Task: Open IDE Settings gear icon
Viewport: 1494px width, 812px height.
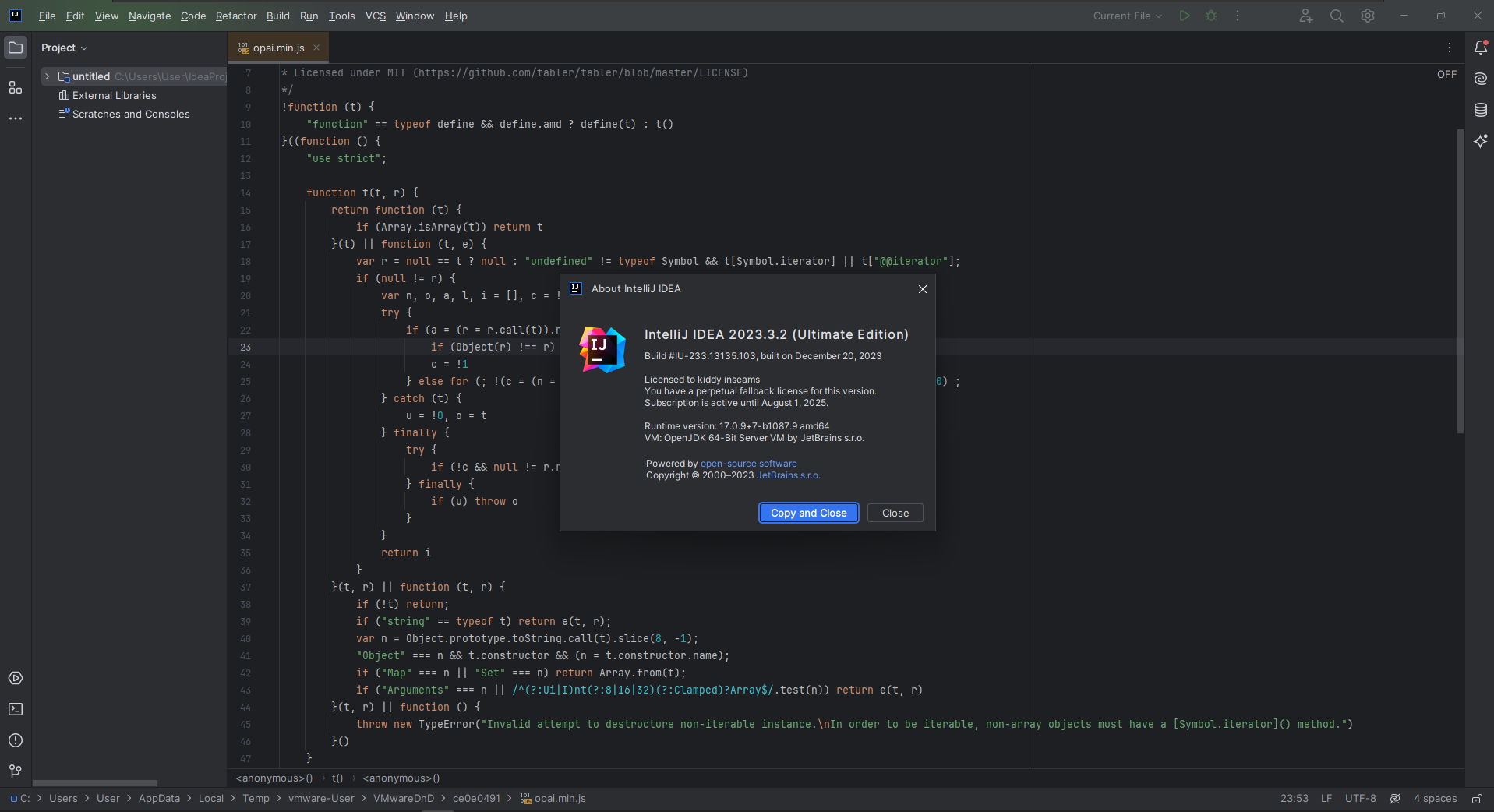Action: pyautogui.click(x=1368, y=16)
